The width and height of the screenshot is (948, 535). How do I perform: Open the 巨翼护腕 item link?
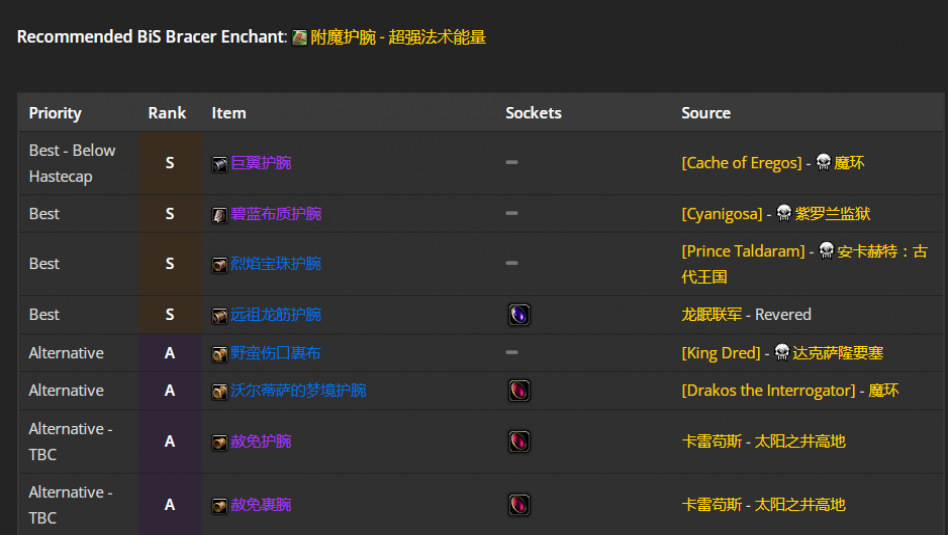261,163
